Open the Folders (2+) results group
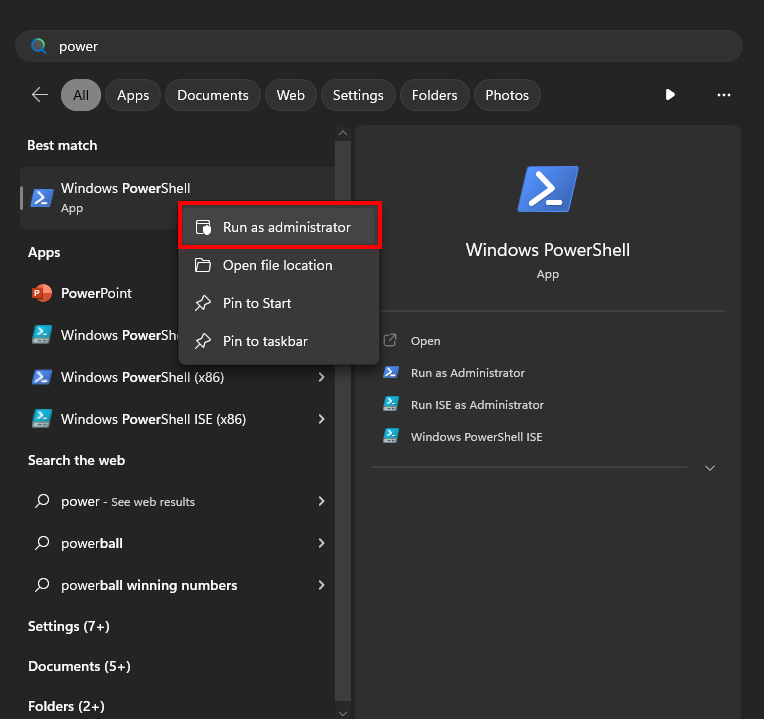This screenshot has width=764, height=719. tap(66, 706)
